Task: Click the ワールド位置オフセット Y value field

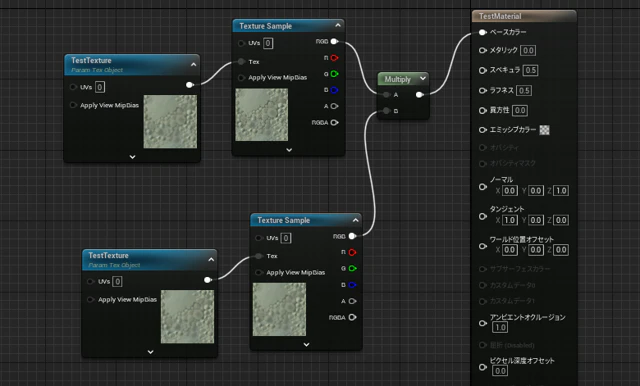Action: coord(536,250)
